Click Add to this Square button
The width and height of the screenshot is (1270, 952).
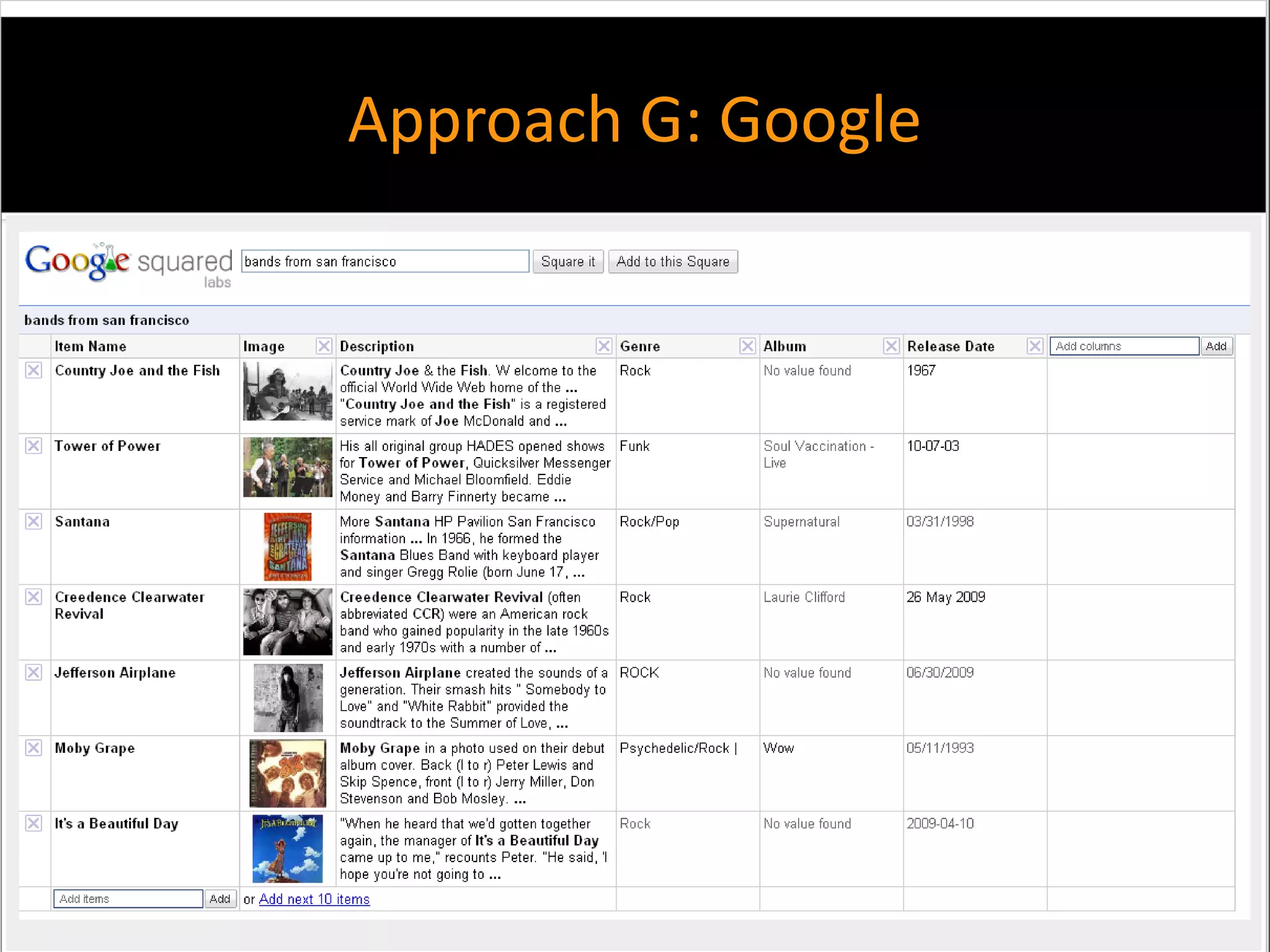click(x=673, y=262)
